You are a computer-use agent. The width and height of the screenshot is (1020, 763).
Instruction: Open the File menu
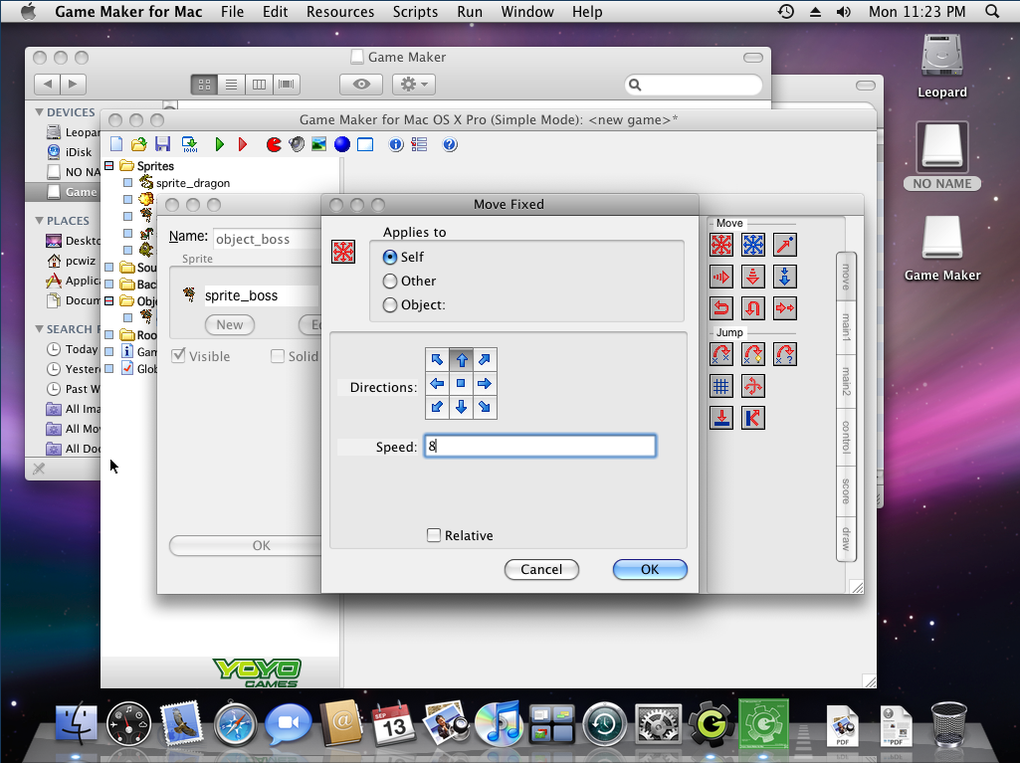(232, 12)
